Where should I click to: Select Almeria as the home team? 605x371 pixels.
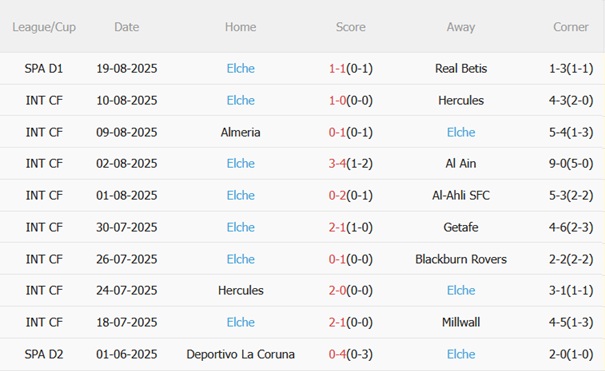tap(240, 132)
